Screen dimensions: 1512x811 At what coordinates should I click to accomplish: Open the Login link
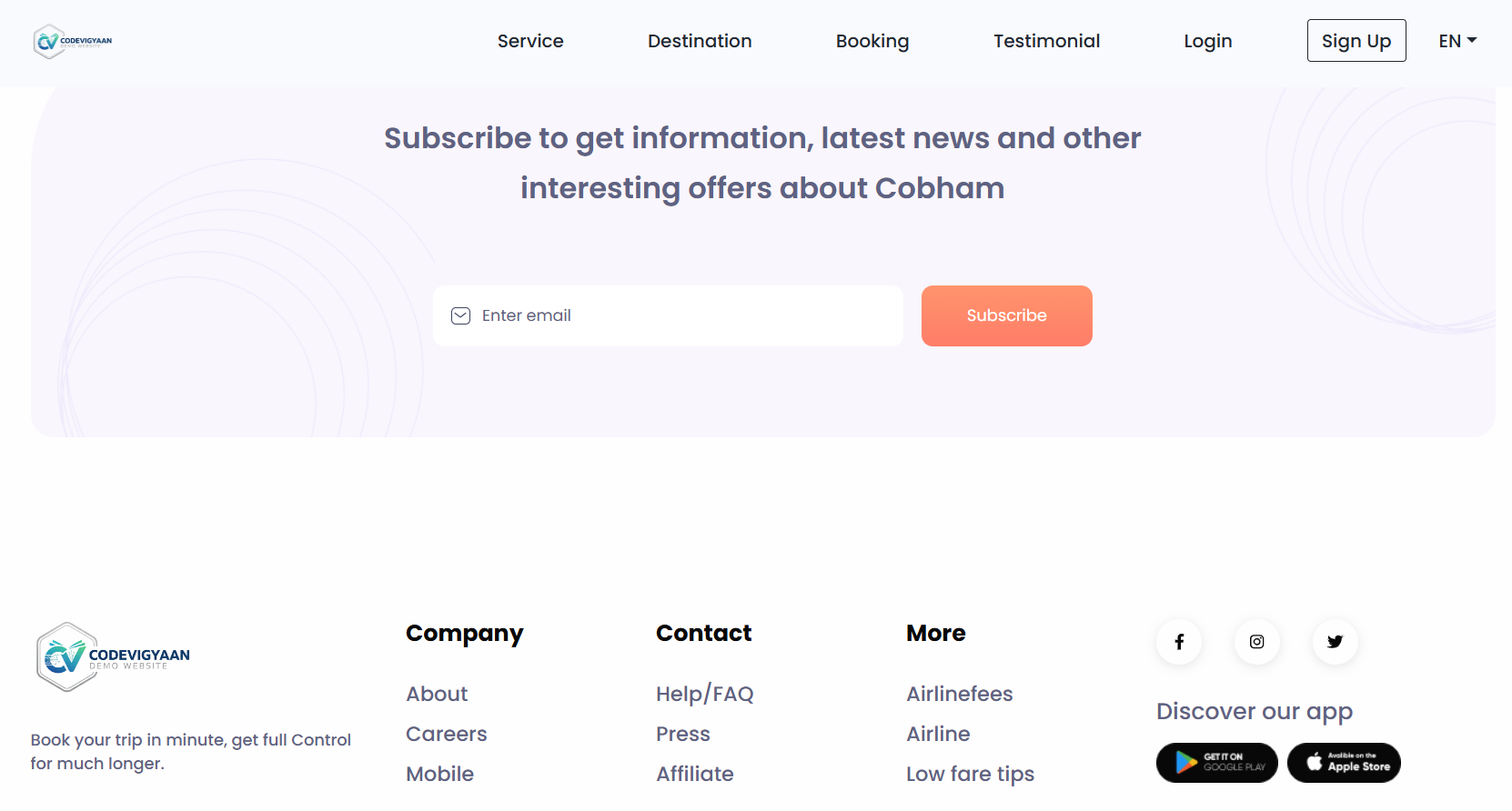1207,41
